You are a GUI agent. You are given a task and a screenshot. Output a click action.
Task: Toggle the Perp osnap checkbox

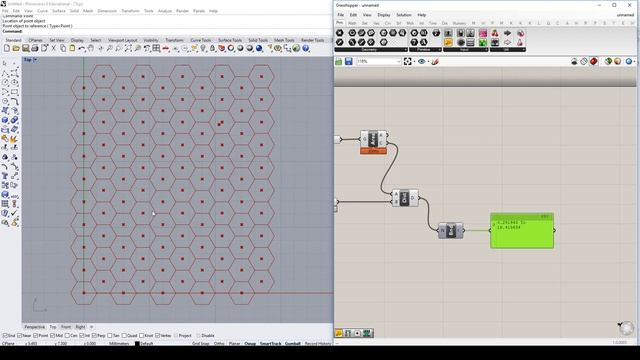pyautogui.click(x=94, y=336)
